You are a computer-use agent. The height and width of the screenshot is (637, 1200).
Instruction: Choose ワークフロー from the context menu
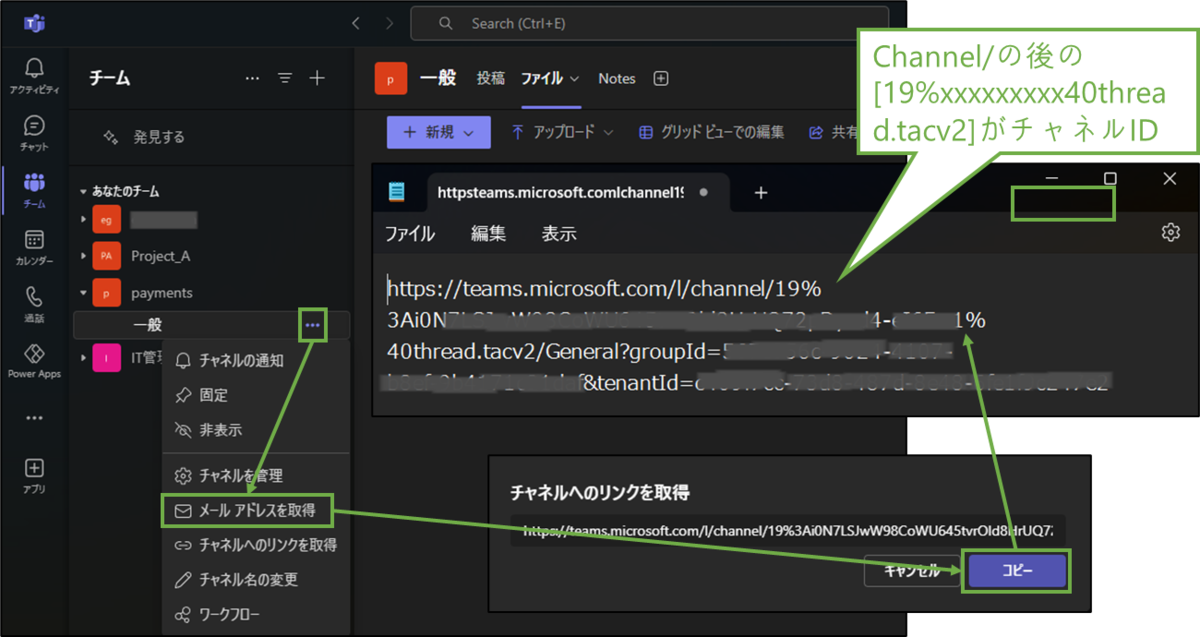(x=255, y=614)
